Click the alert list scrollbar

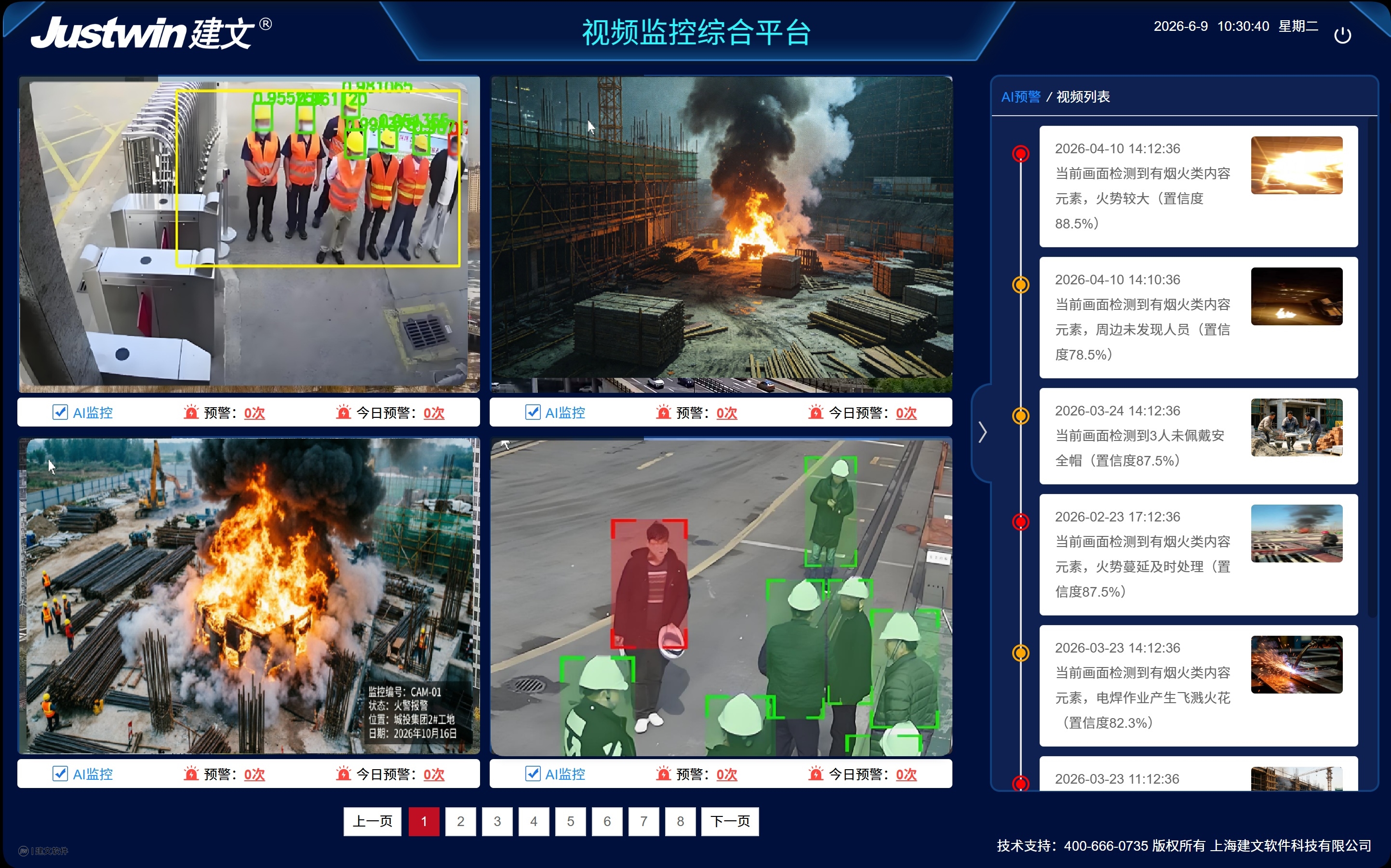click(x=1373, y=367)
